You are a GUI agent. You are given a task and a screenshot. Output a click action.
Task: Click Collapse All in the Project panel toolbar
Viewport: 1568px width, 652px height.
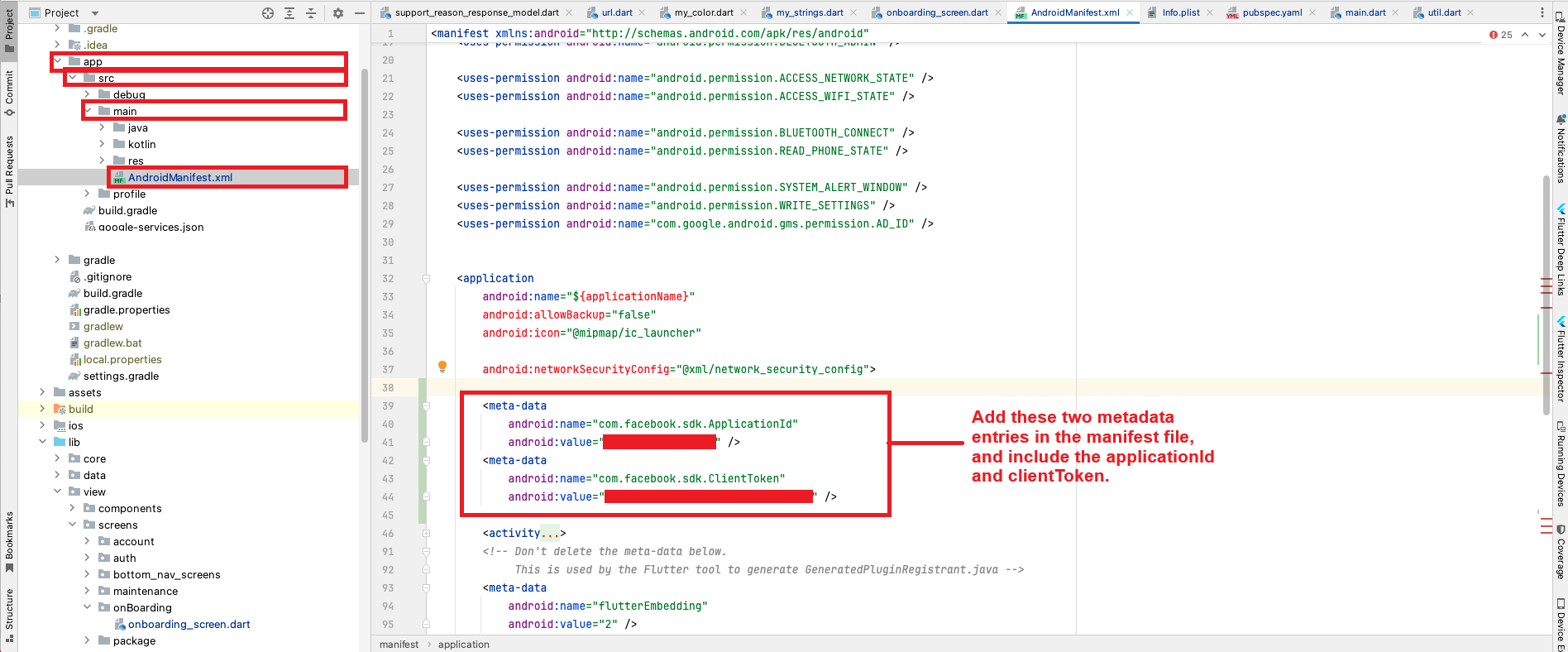pyautogui.click(x=311, y=13)
